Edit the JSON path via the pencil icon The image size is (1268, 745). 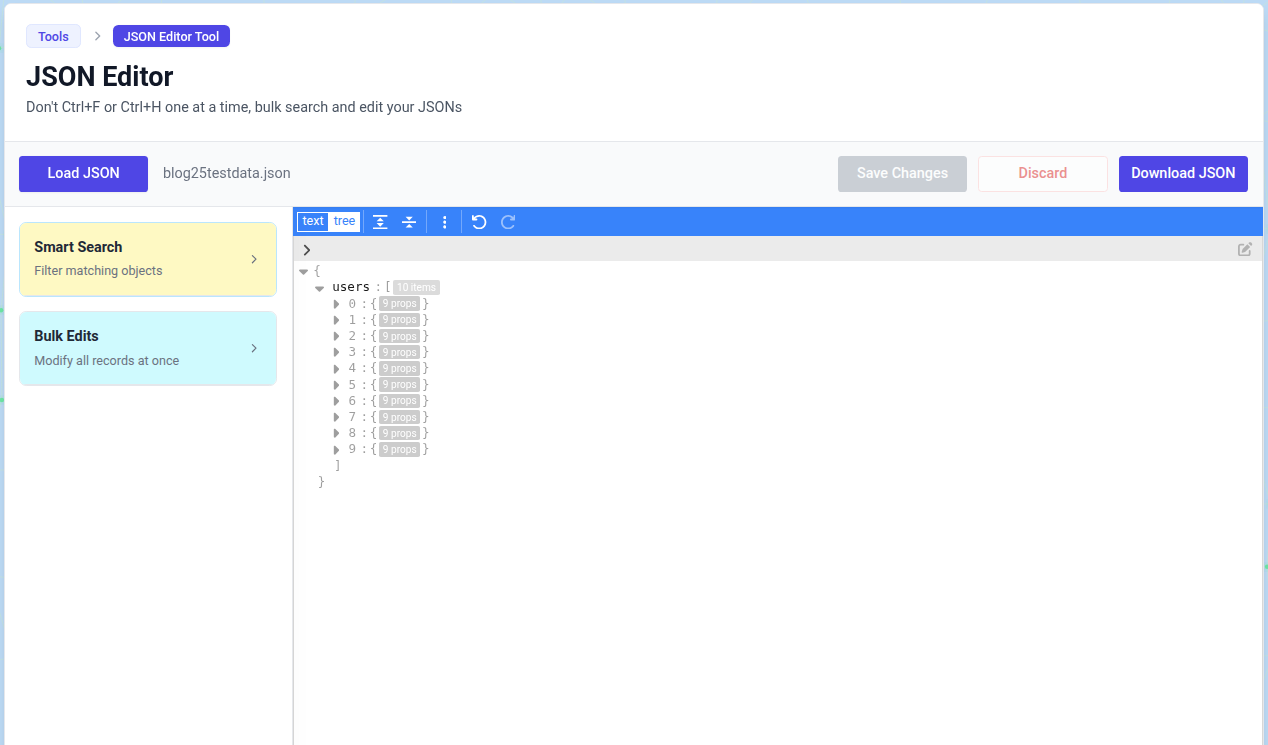(x=1245, y=249)
